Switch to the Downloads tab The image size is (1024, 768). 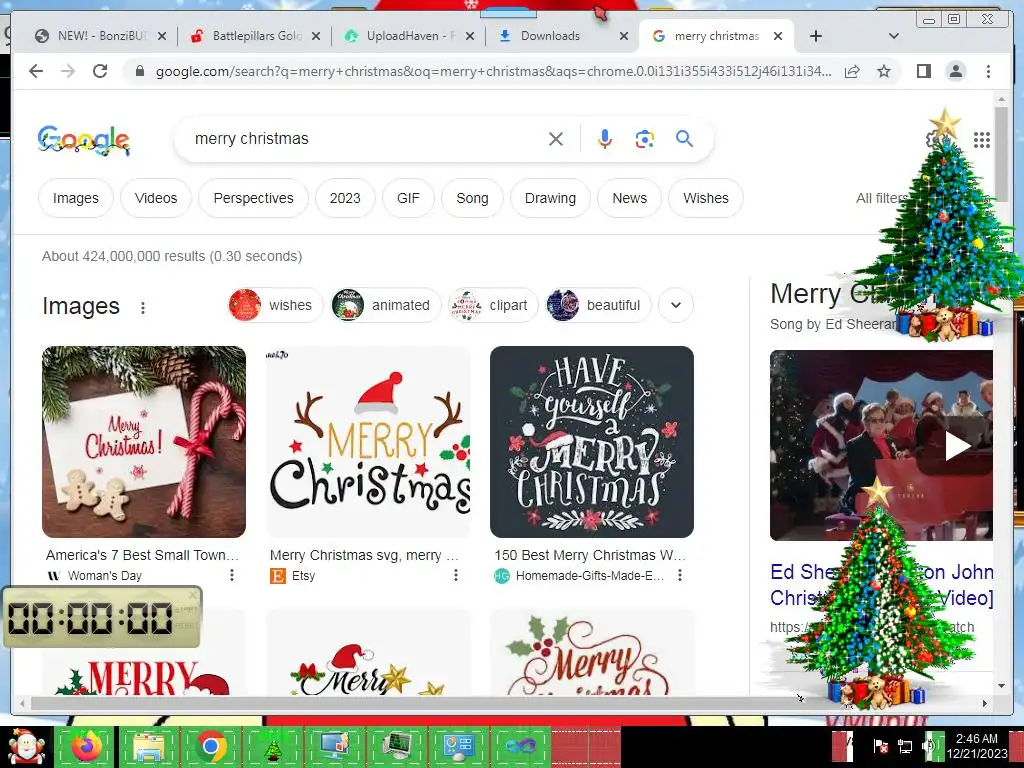(x=551, y=36)
